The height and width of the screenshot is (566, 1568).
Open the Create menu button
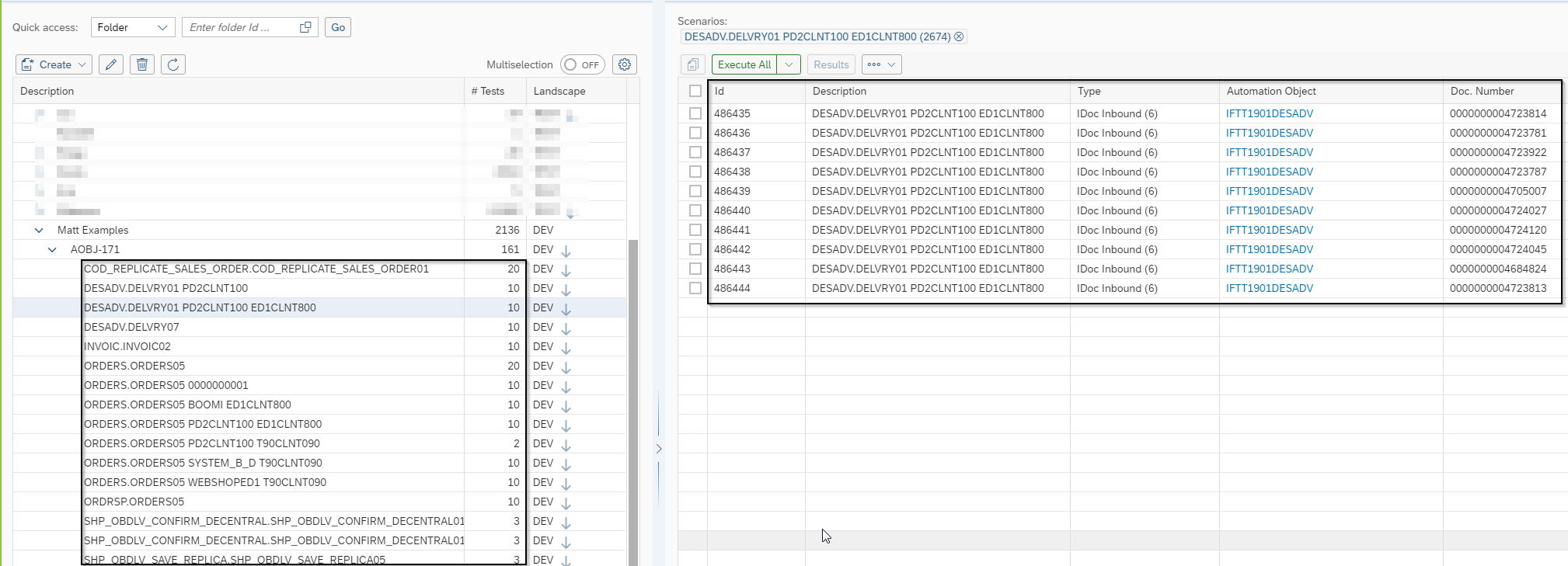point(54,64)
